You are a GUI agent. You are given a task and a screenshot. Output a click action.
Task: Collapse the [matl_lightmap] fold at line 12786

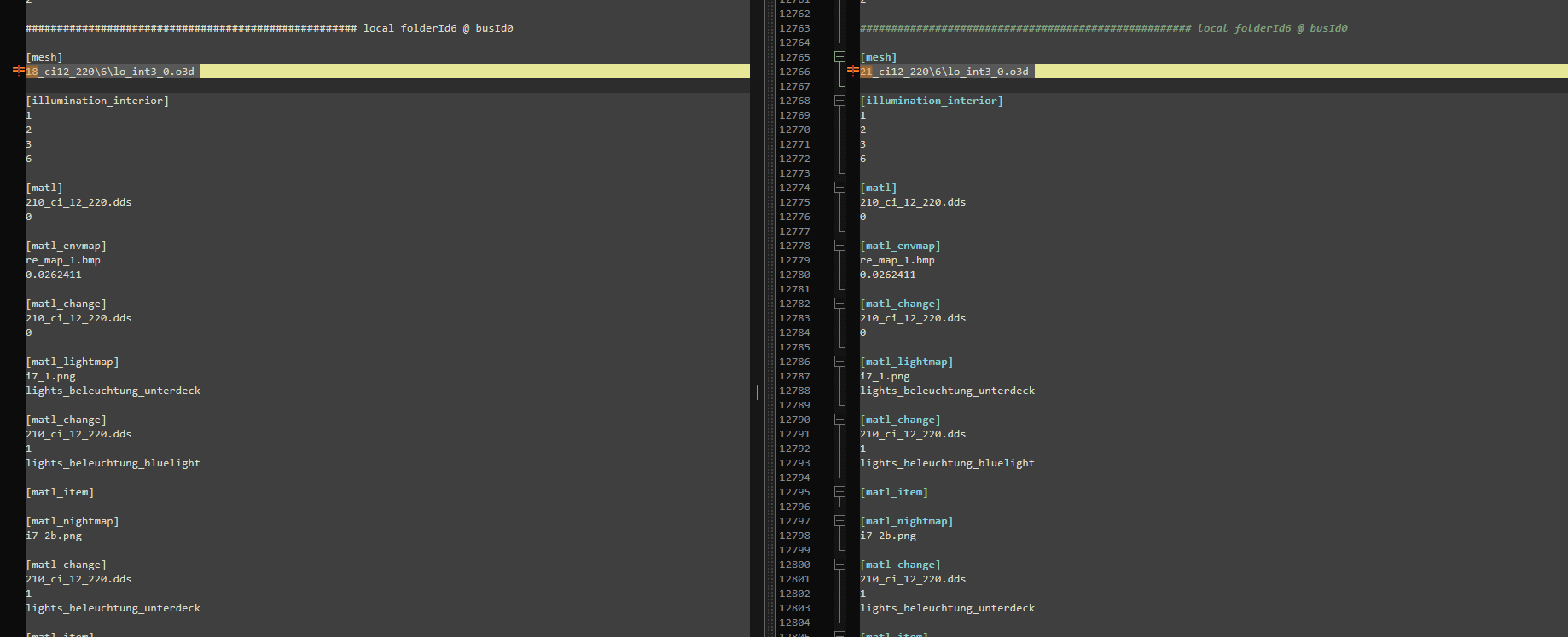coord(839,362)
